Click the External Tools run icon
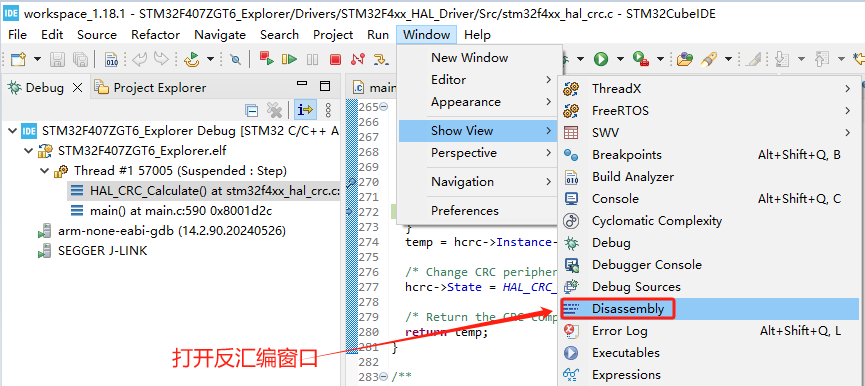 click(640, 58)
